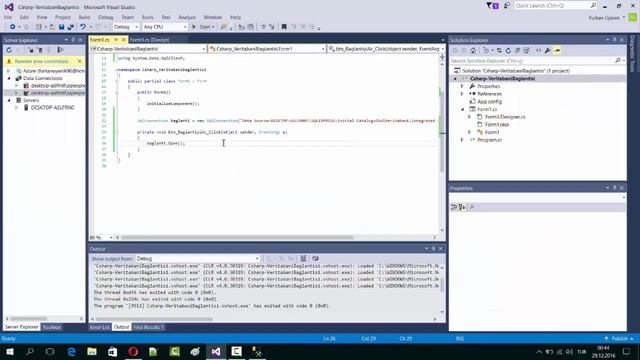Select DESKTOP-ASLFRN0 server in Server Explorer
This screenshot has width=640, height=360.
point(52,108)
